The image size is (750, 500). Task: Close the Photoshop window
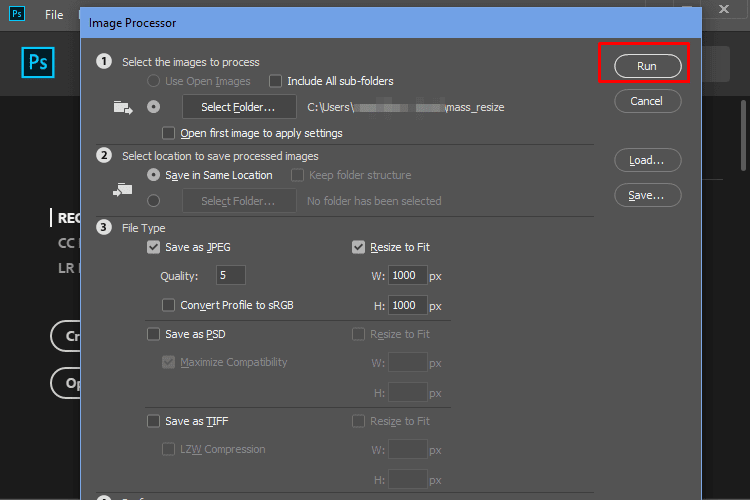coord(724,9)
